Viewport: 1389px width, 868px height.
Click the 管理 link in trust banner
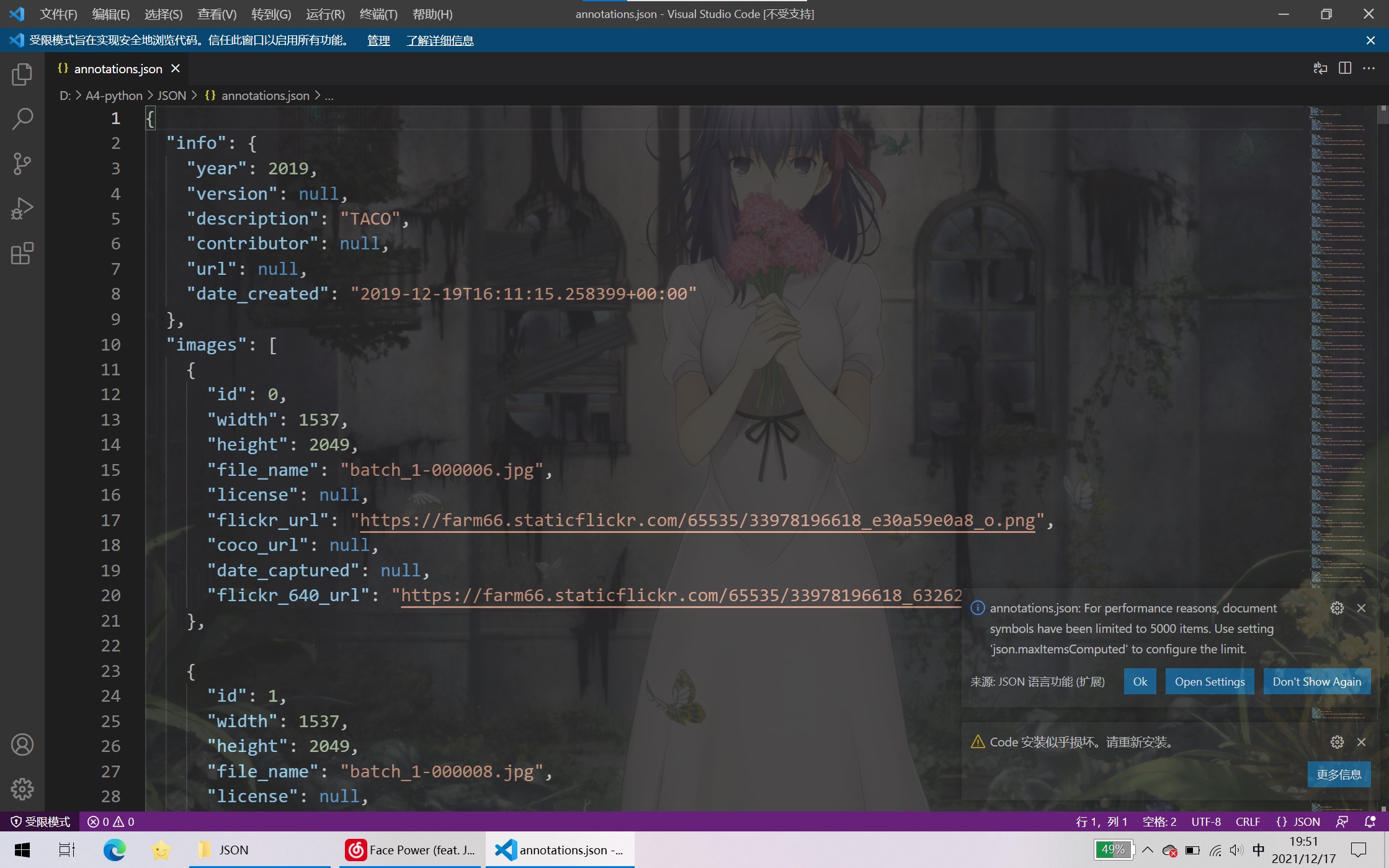coord(378,40)
